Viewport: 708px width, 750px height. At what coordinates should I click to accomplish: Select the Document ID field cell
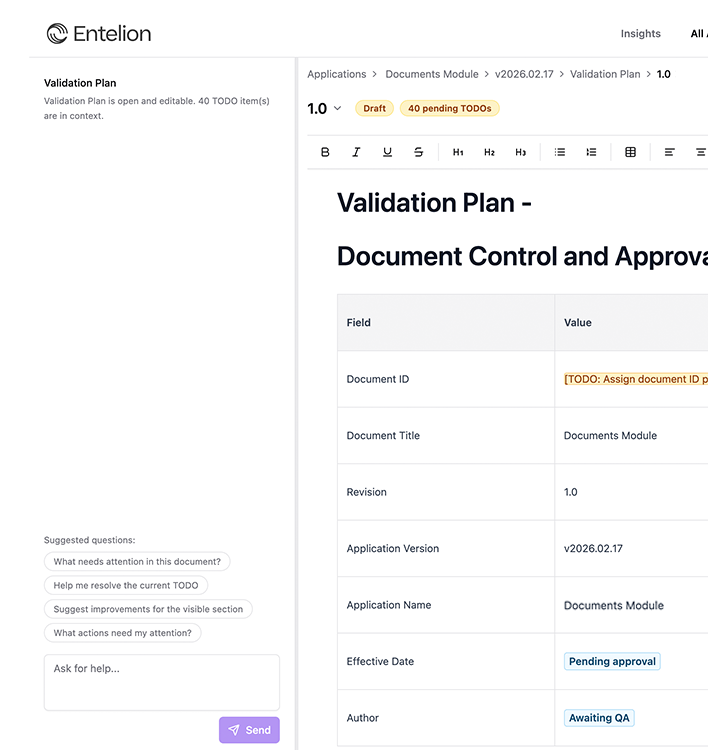pyautogui.click(x=446, y=379)
